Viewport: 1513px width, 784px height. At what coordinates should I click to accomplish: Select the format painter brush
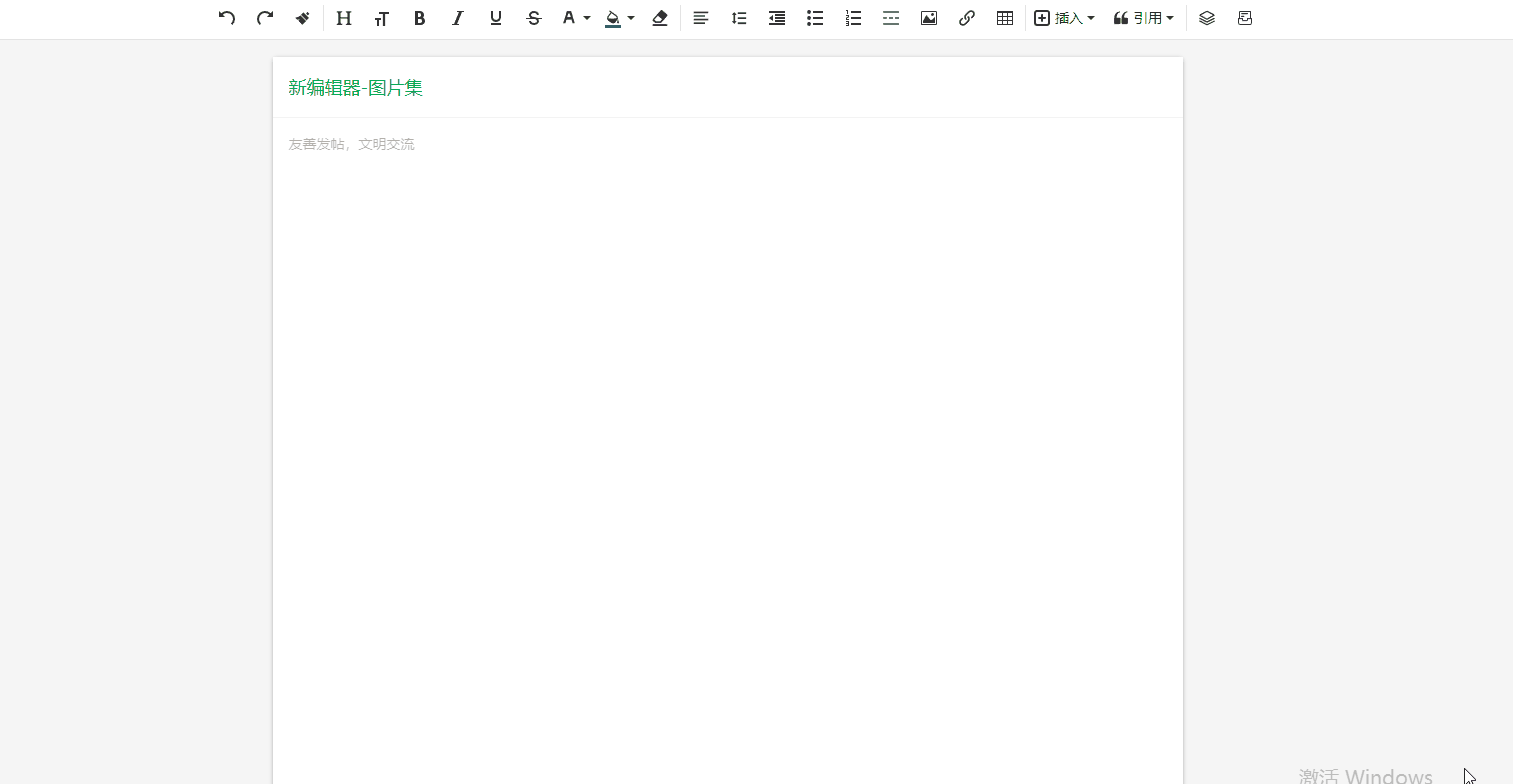click(x=303, y=18)
